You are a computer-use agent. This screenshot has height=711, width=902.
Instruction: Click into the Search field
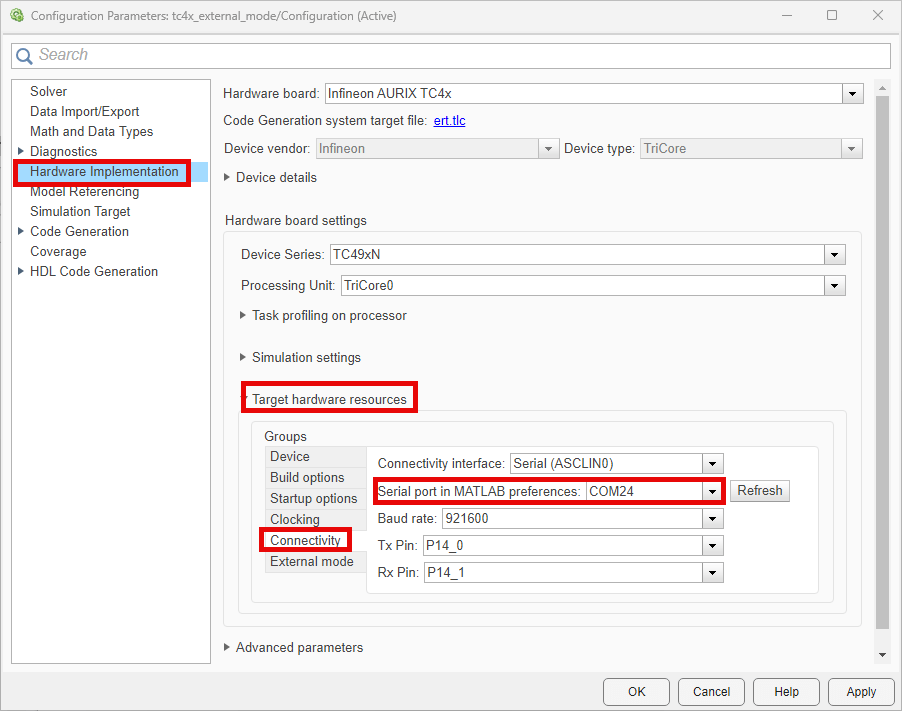(460, 56)
